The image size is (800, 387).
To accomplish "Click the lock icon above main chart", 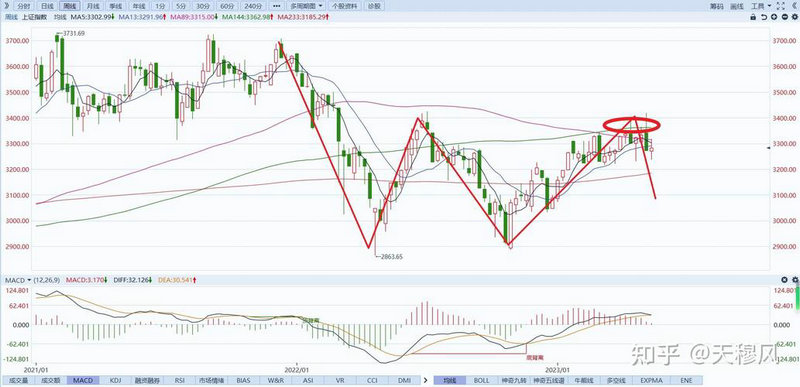I will [753, 17].
